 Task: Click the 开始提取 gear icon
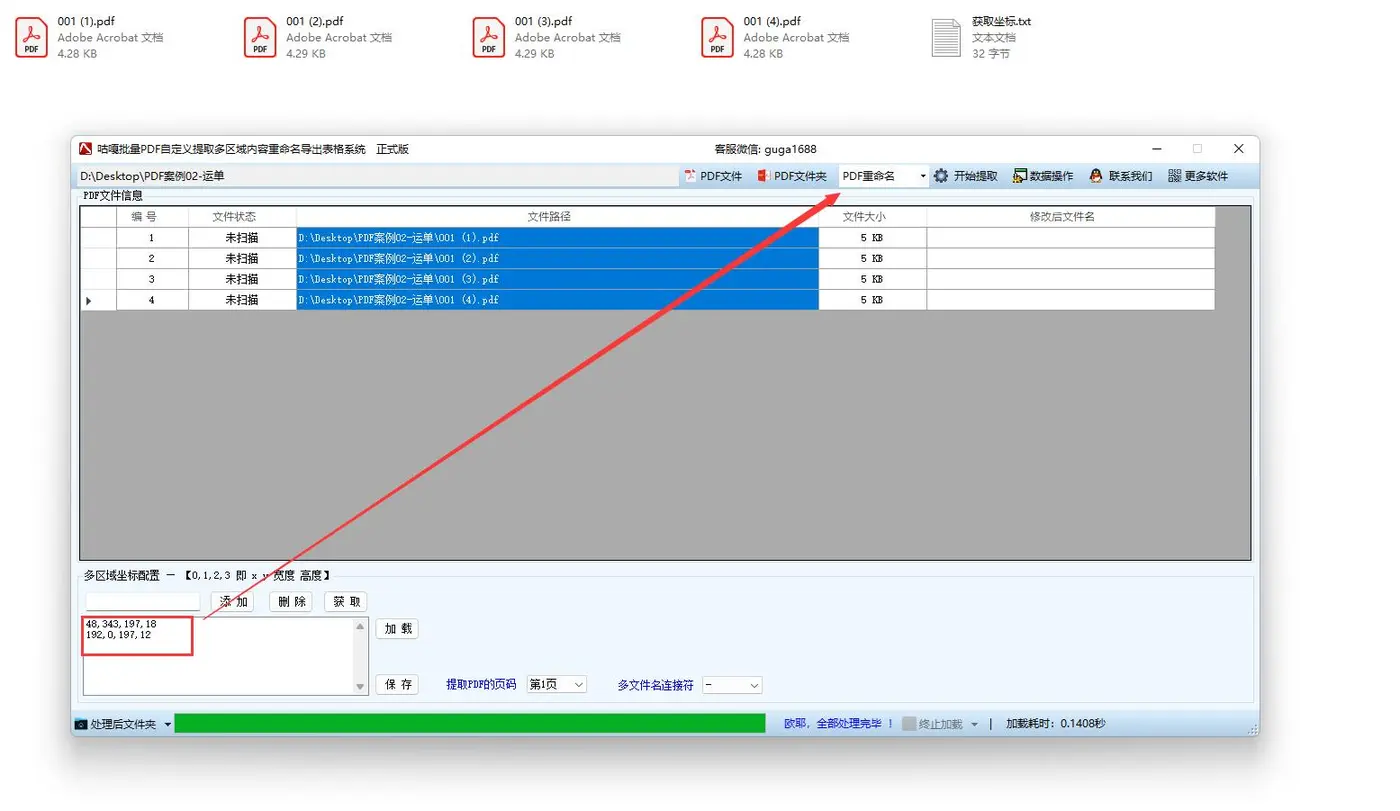941,176
